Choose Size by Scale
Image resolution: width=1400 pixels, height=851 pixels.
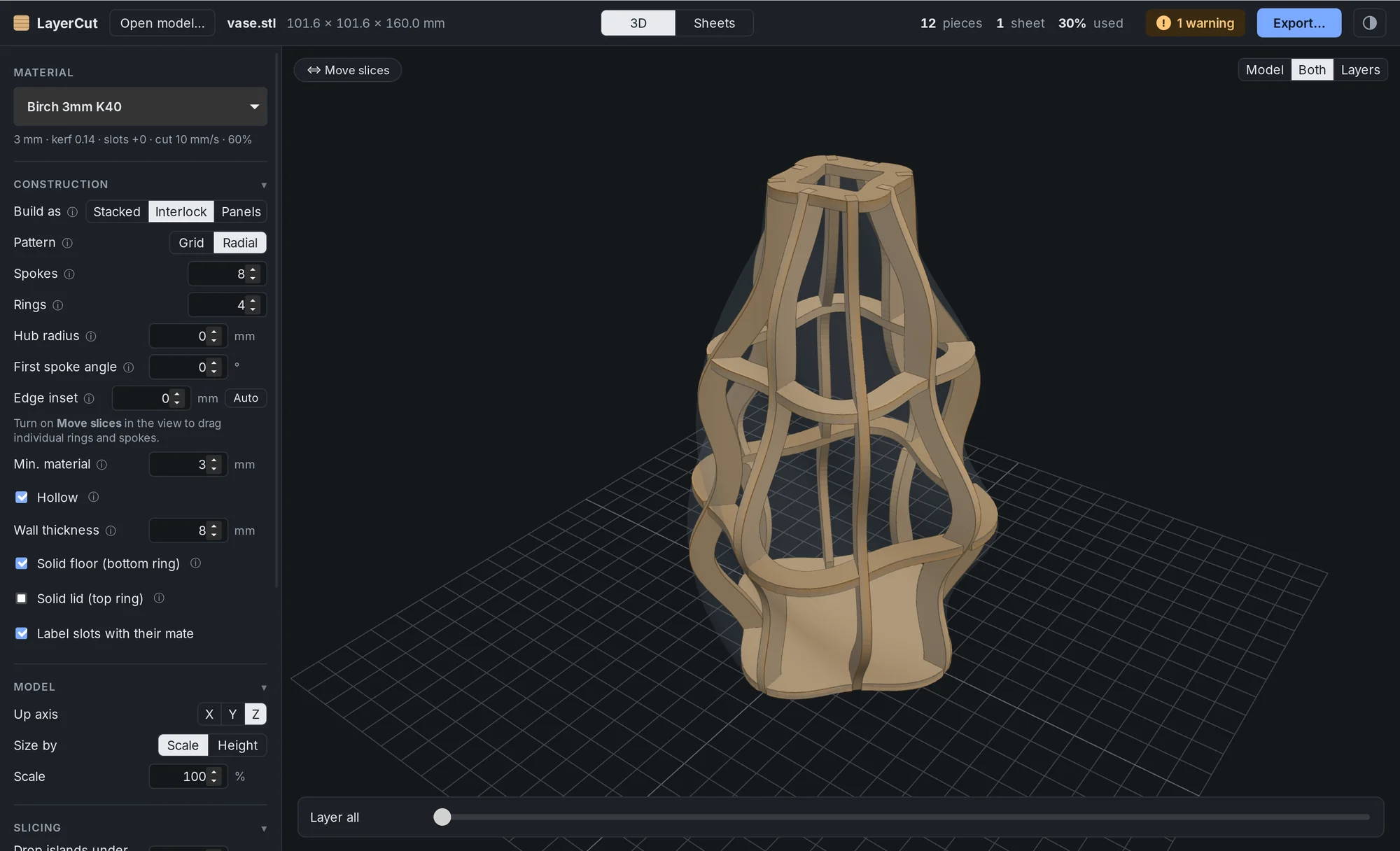pyautogui.click(x=183, y=745)
